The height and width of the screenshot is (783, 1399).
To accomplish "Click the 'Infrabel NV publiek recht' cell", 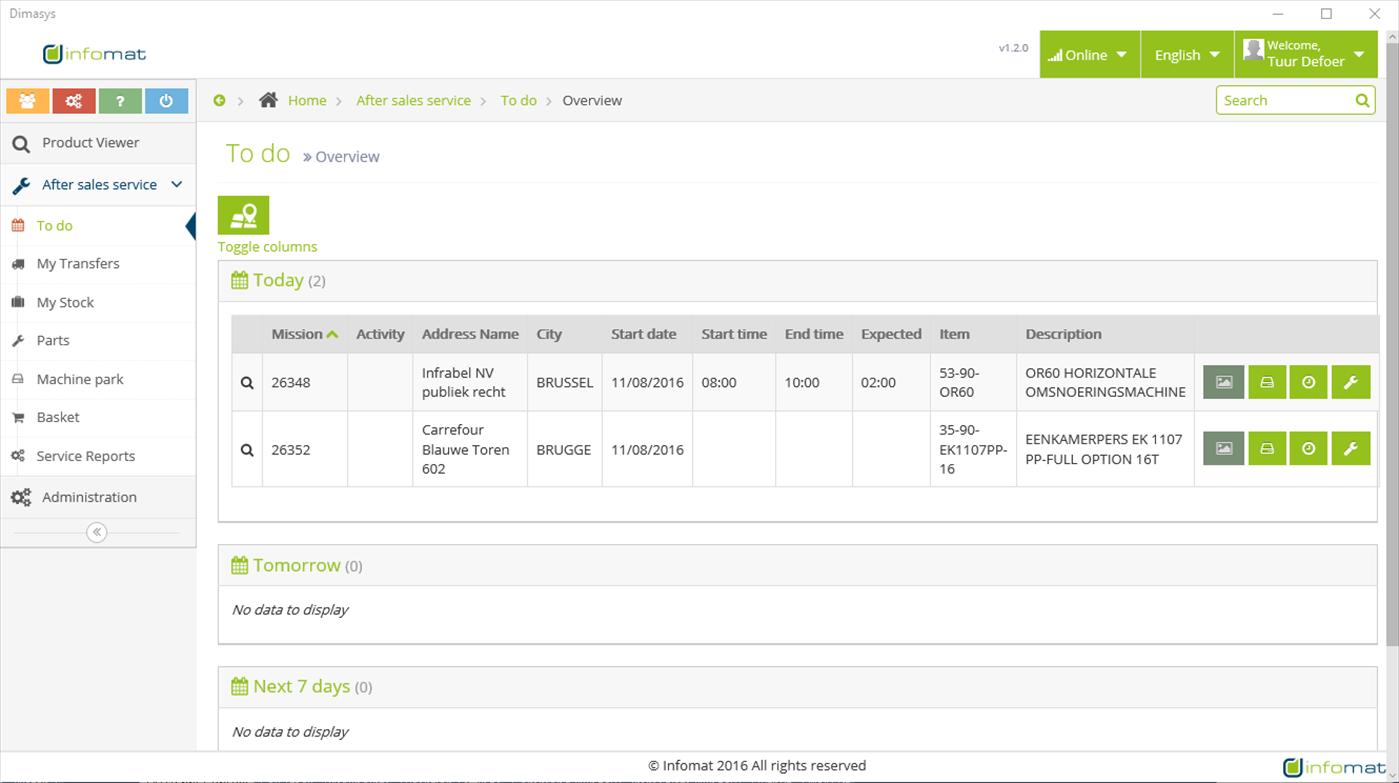I will click(470, 382).
